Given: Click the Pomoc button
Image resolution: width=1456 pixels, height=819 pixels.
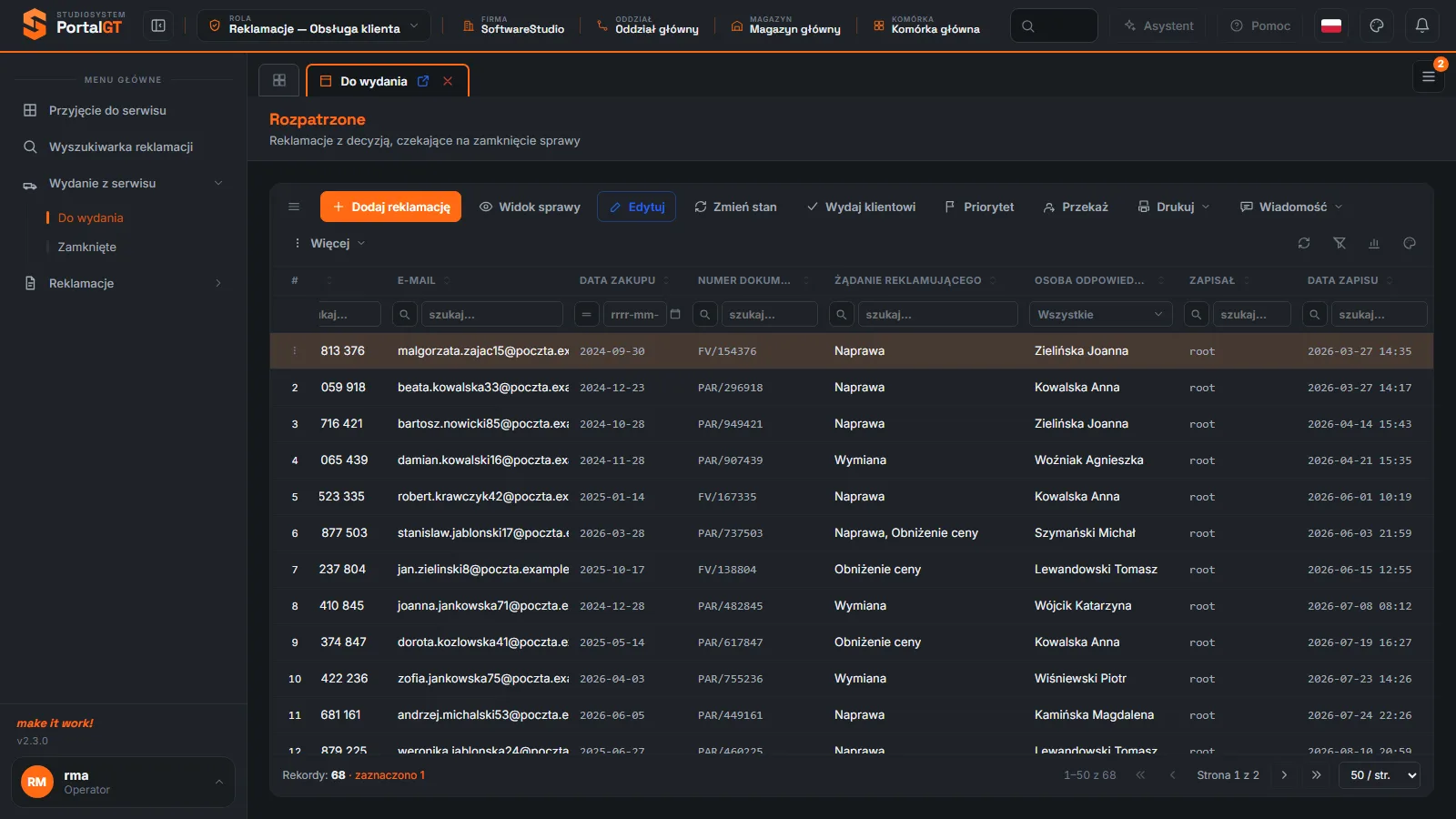Looking at the screenshot, I should point(1260,25).
